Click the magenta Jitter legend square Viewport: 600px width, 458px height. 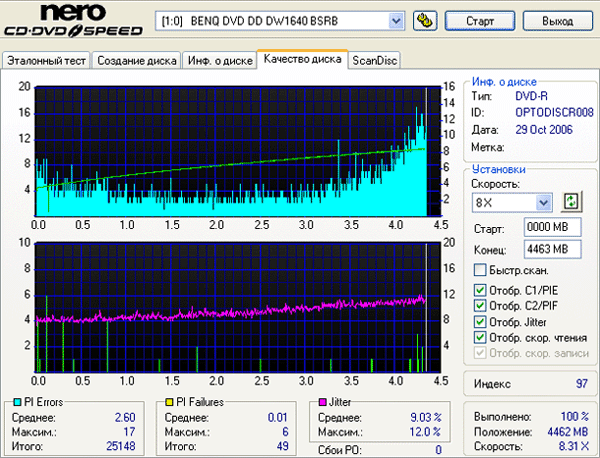(322, 401)
